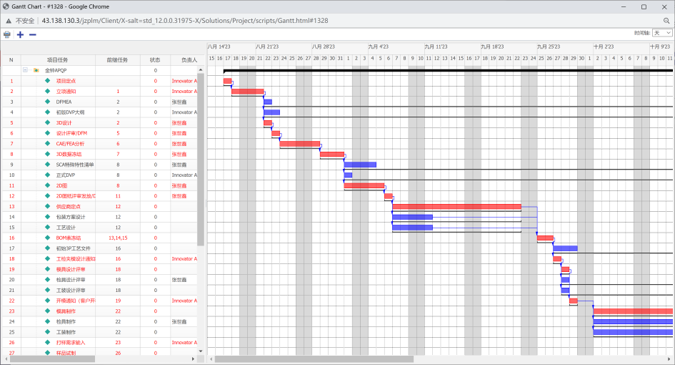Click the blue plus add icon
This screenshot has height=365, width=675.
20,34
